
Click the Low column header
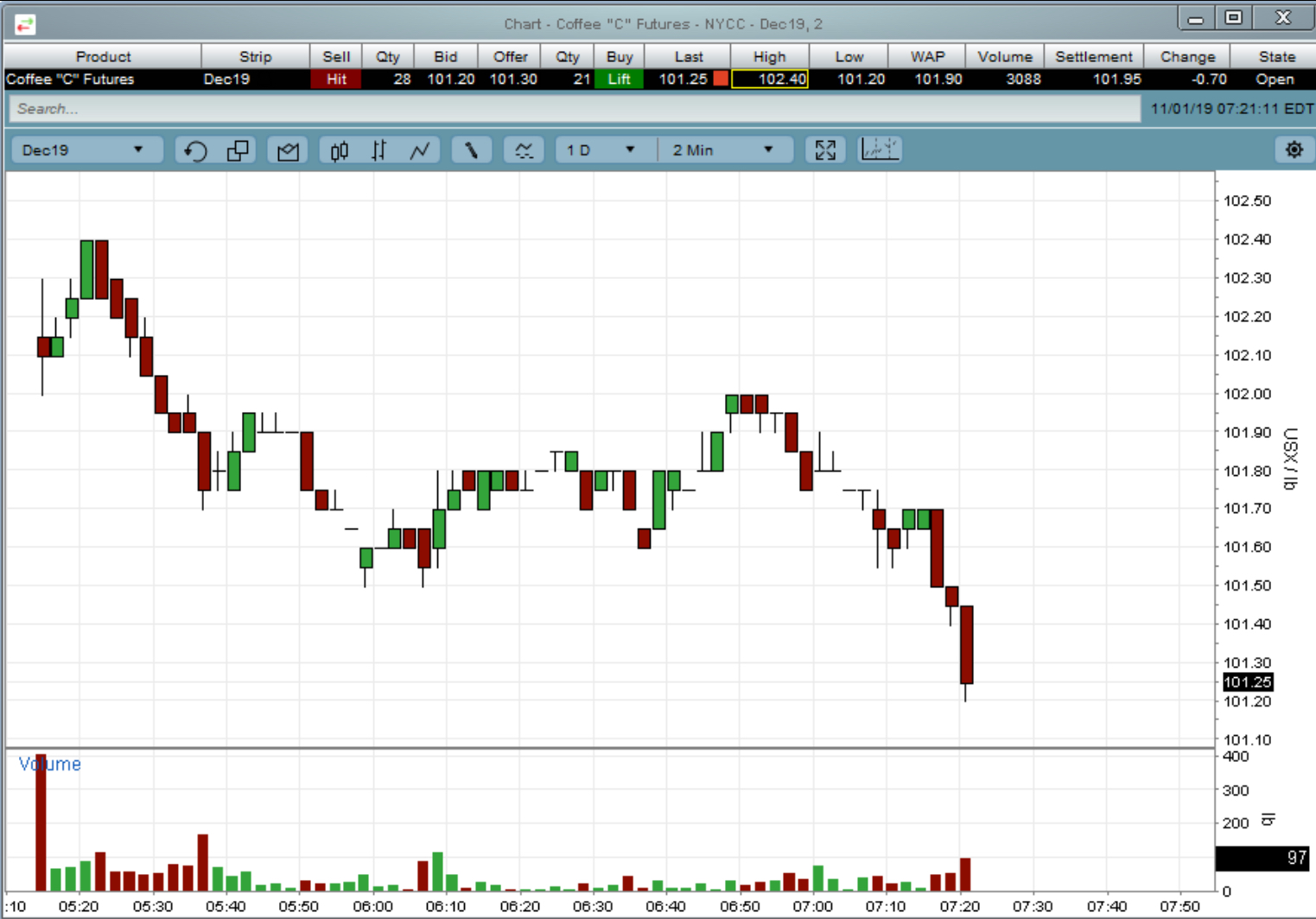(849, 57)
